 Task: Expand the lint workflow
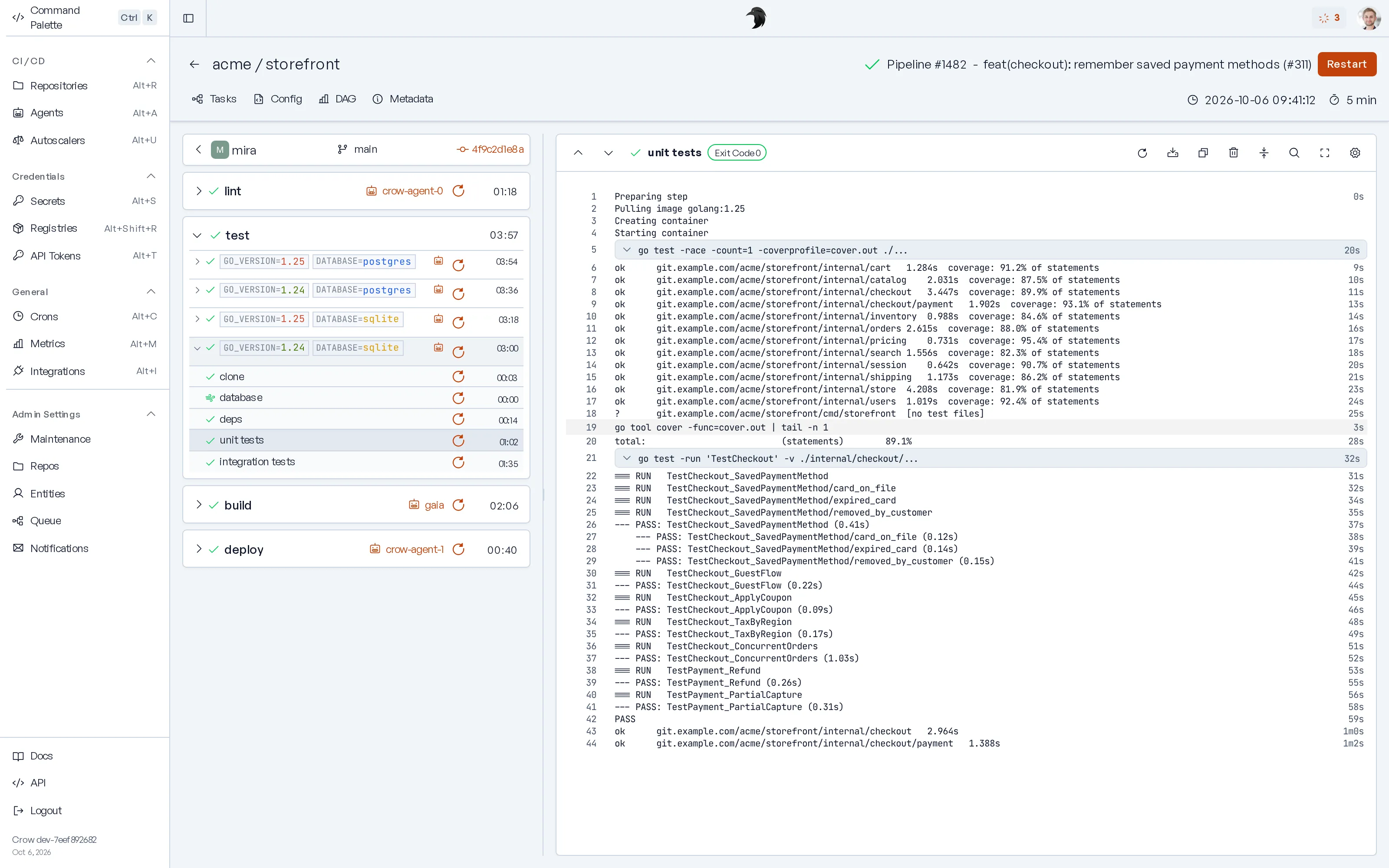click(x=199, y=191)
